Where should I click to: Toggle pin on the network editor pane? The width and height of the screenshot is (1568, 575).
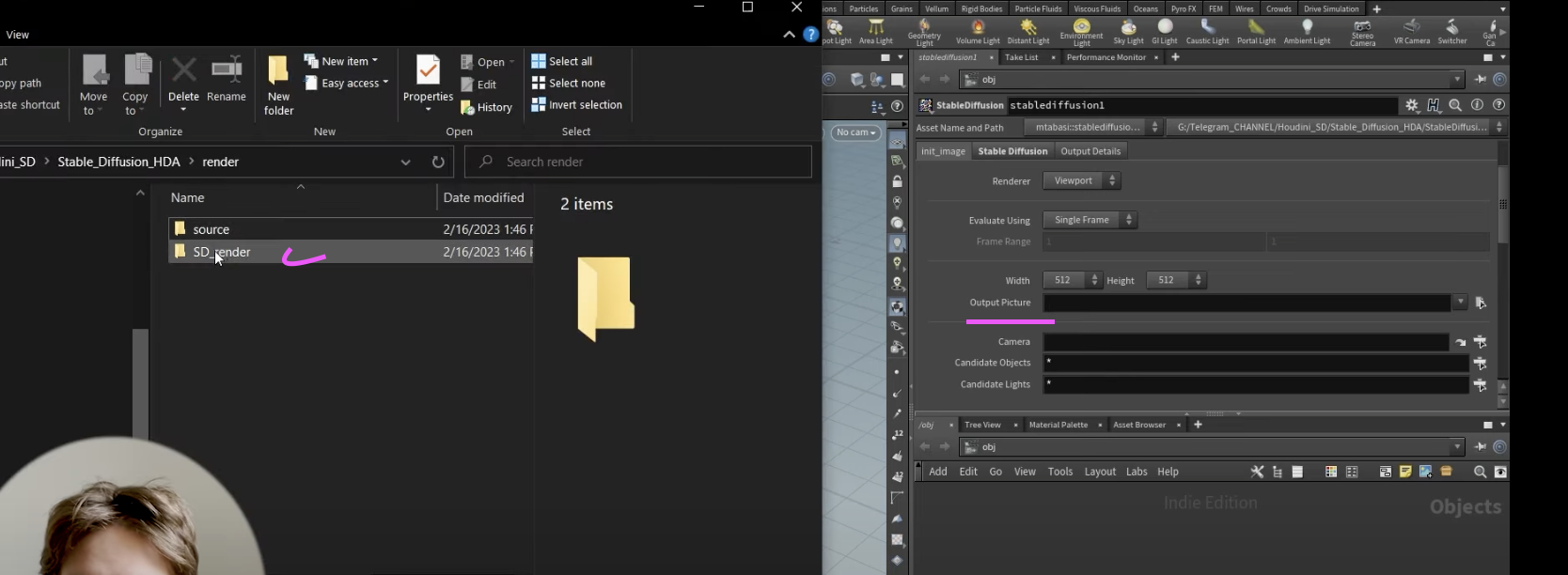pyautogui.click(x=1481, y=447)
